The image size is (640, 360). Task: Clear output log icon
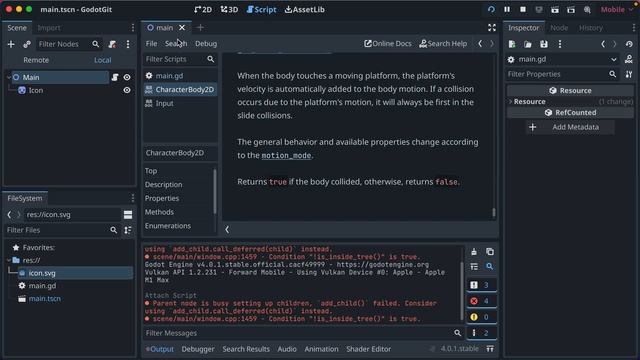click(x=473, y=252)
